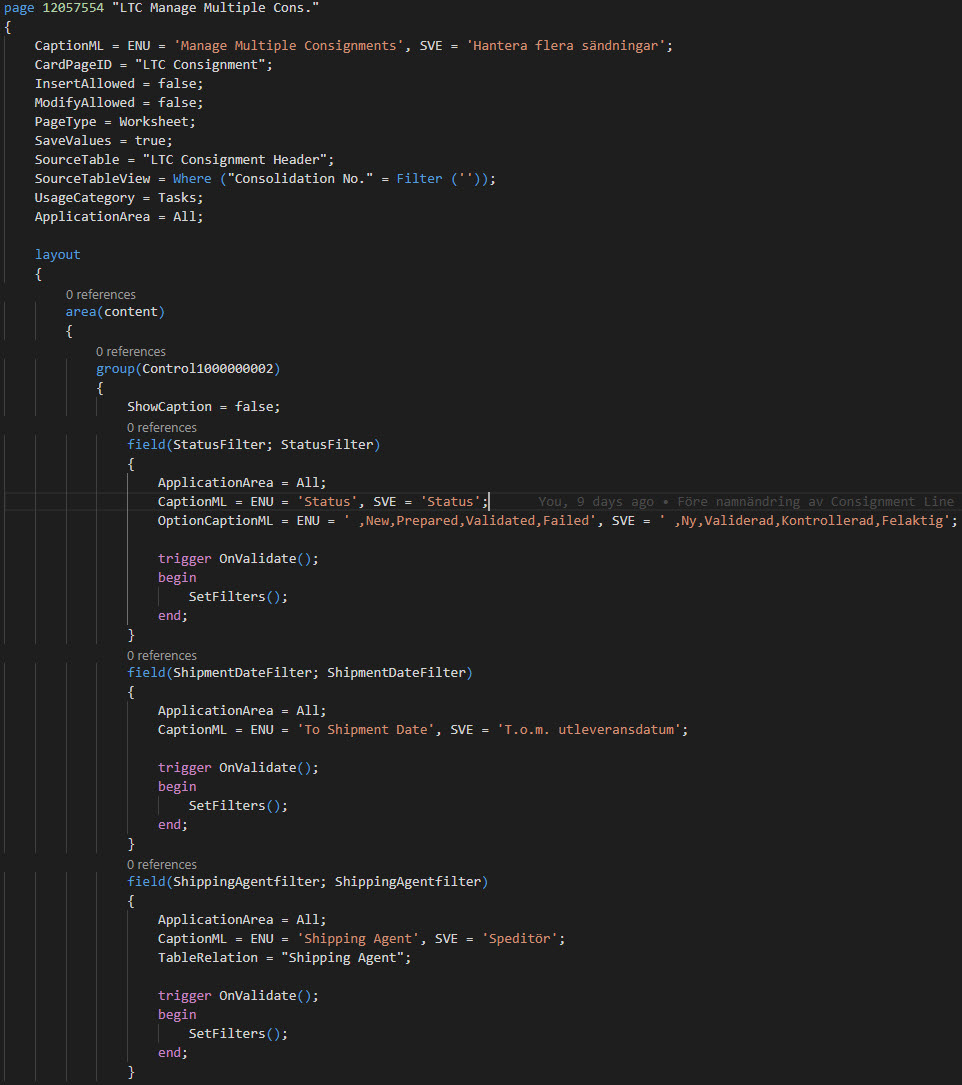Open "0 references" above field(StatusFilter)
The width and height of the screenshot is (962, 1085).
coord(161,427)
